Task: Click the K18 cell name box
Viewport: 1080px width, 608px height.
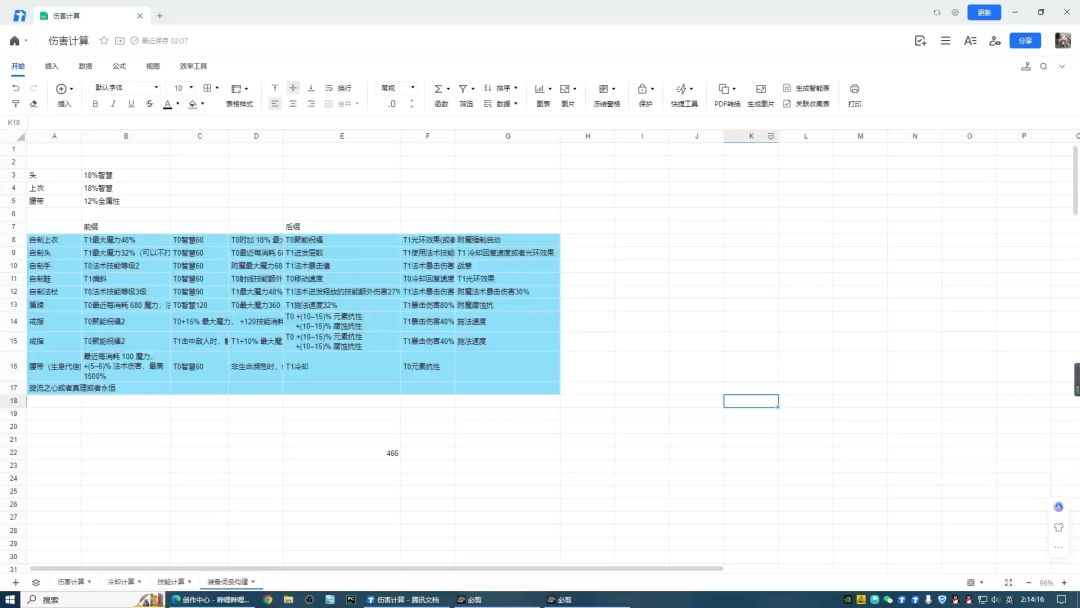Action: pyautogui.click(x=15, y=122)
